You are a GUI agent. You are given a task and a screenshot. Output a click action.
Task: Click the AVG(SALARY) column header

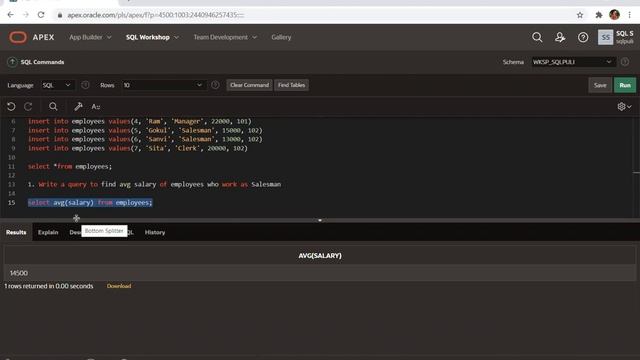pos(320,256)
